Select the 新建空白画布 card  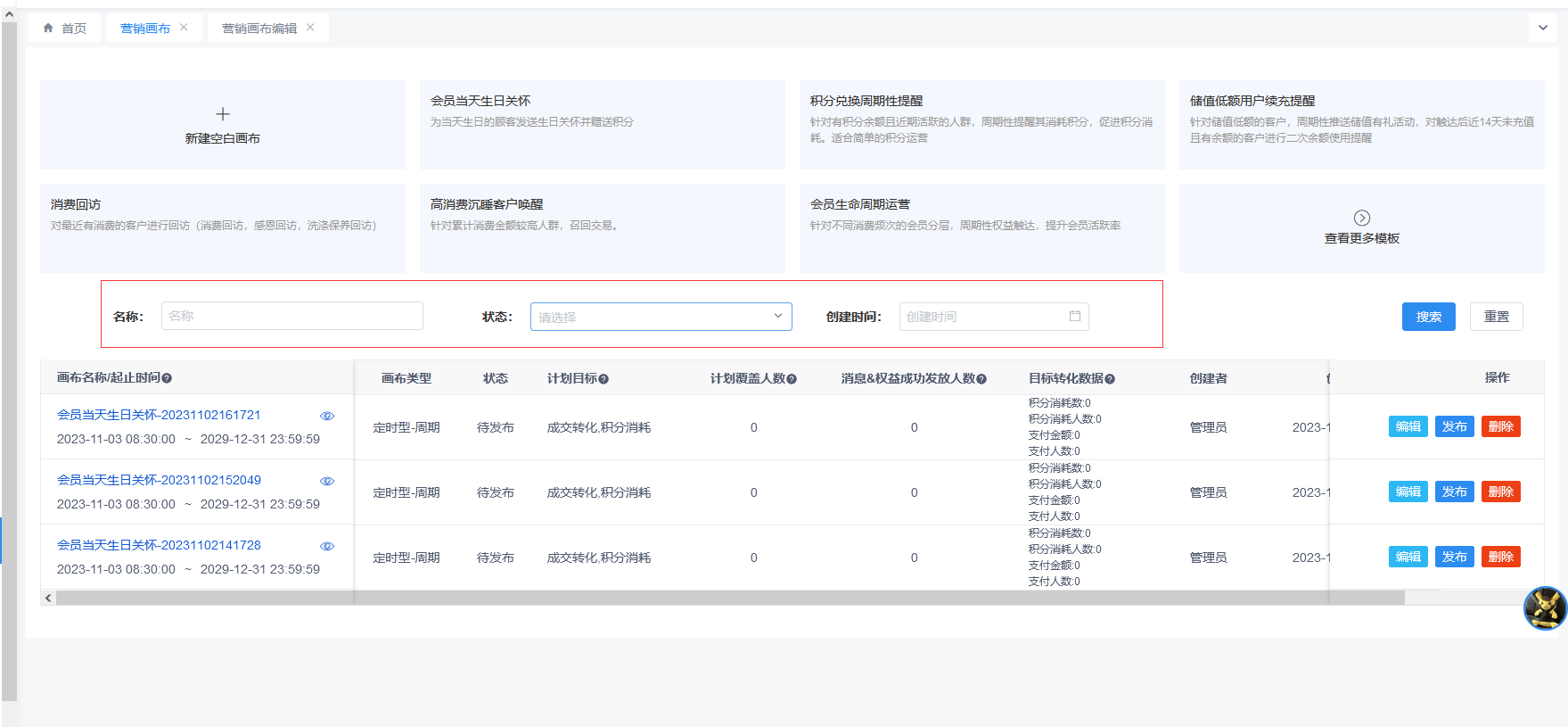[223, 125]
